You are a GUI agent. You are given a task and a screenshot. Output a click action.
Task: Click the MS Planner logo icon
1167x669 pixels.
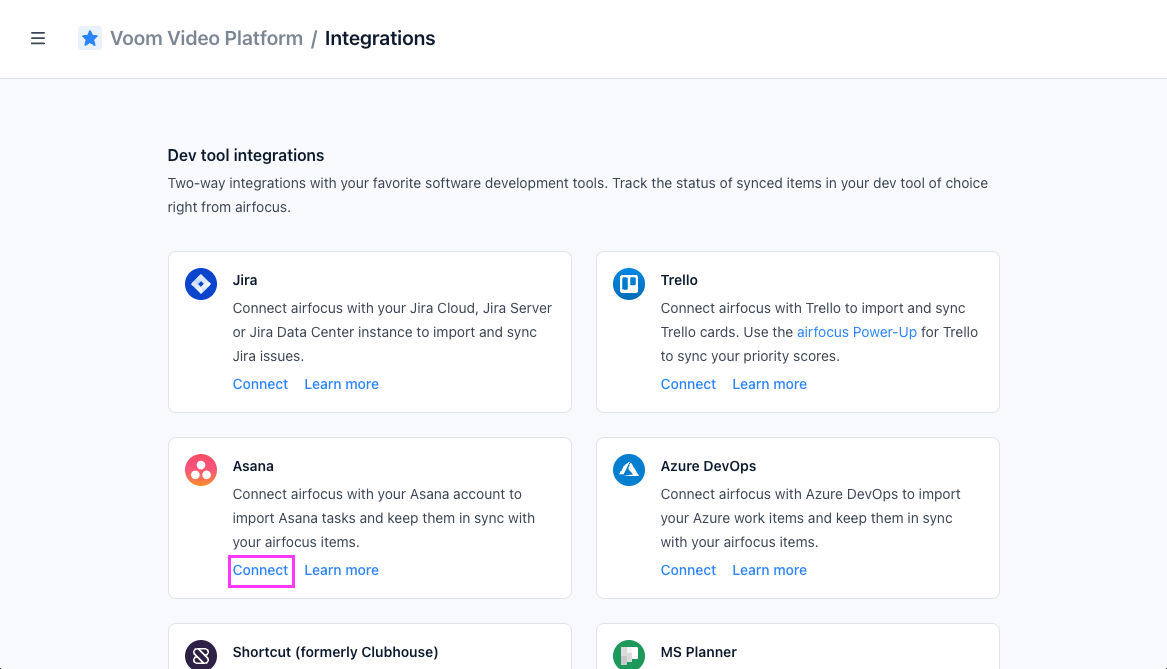pyautogui.click(x=629, y=654)
